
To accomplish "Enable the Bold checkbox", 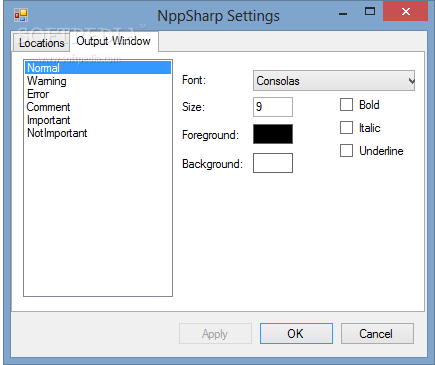I will [346, 105].
